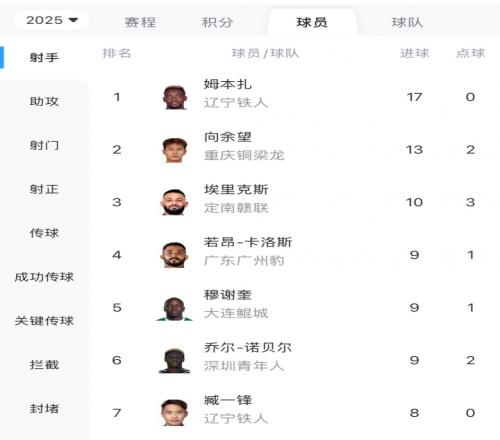Choose 拦截 in the sidebar
The image size is (500, 440).
coord(44,365)
